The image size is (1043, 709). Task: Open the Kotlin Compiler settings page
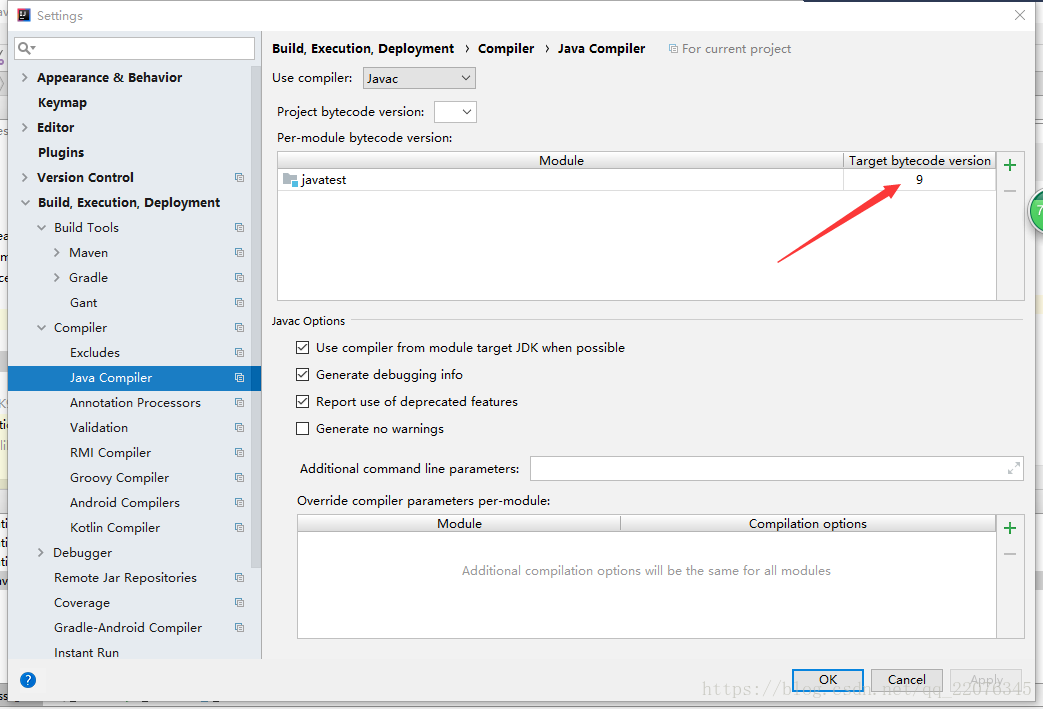[x=115, y=528]
